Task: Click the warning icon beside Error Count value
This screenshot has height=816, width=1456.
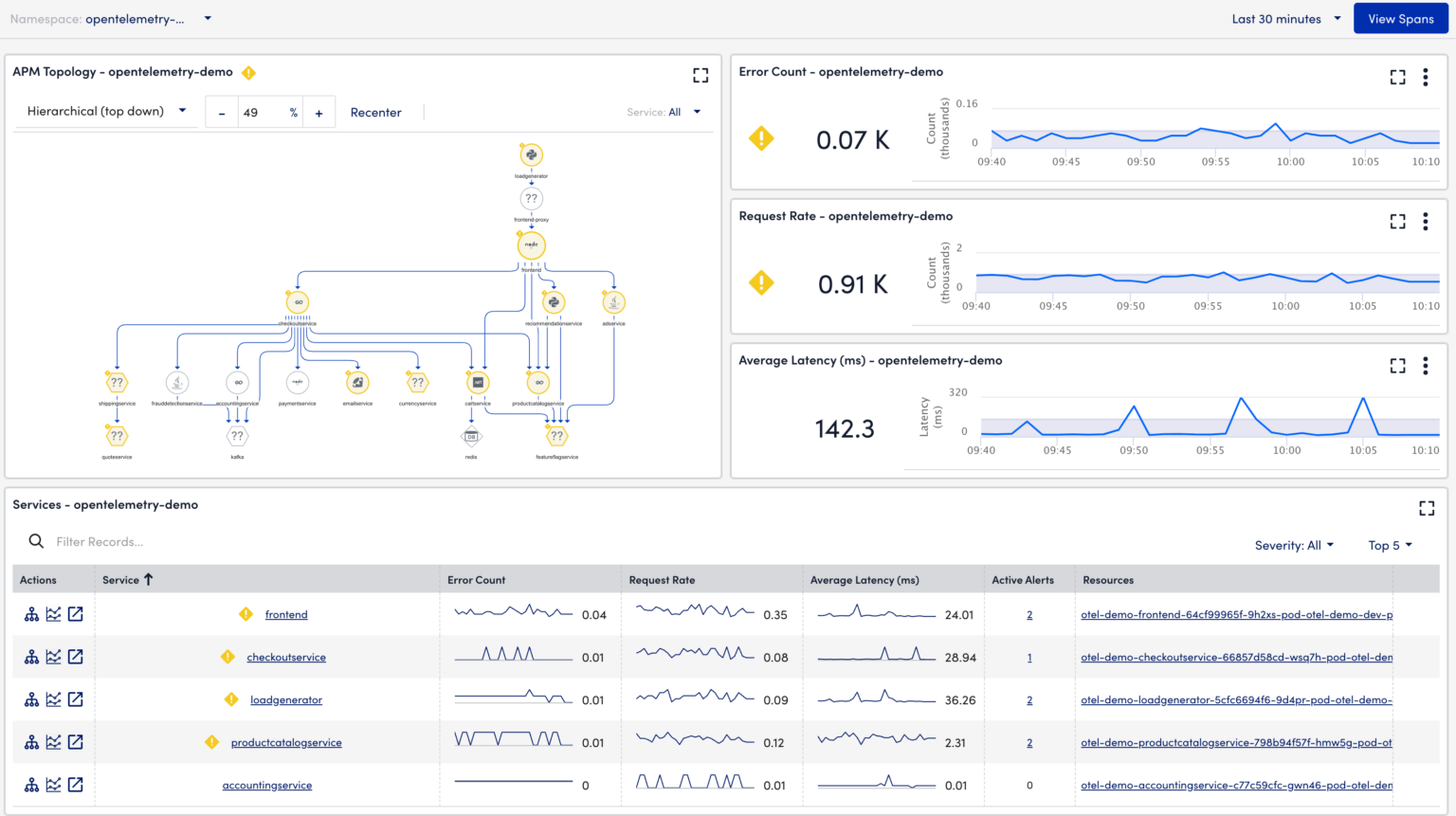Action: click(761, 138)
